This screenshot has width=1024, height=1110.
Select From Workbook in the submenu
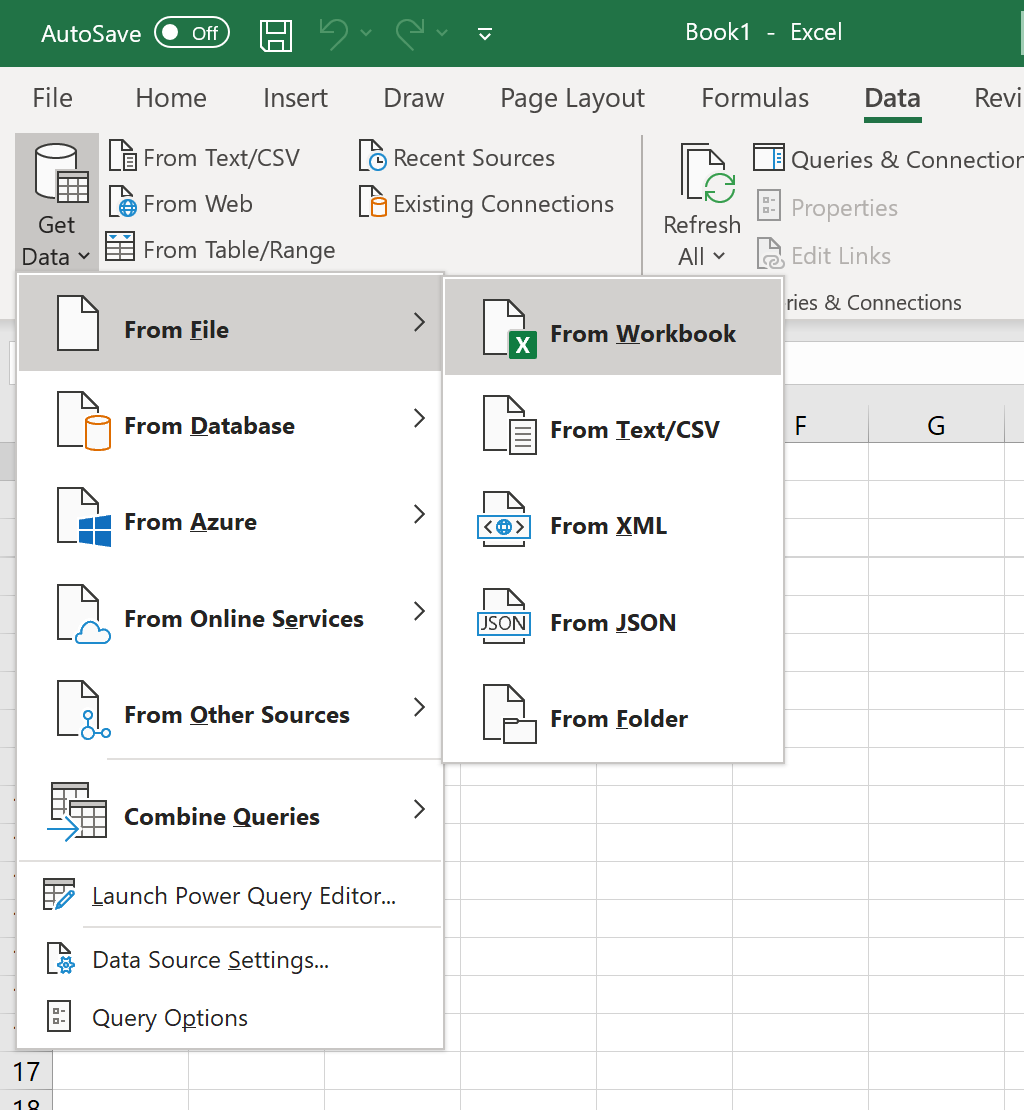(x=613, y=328)
